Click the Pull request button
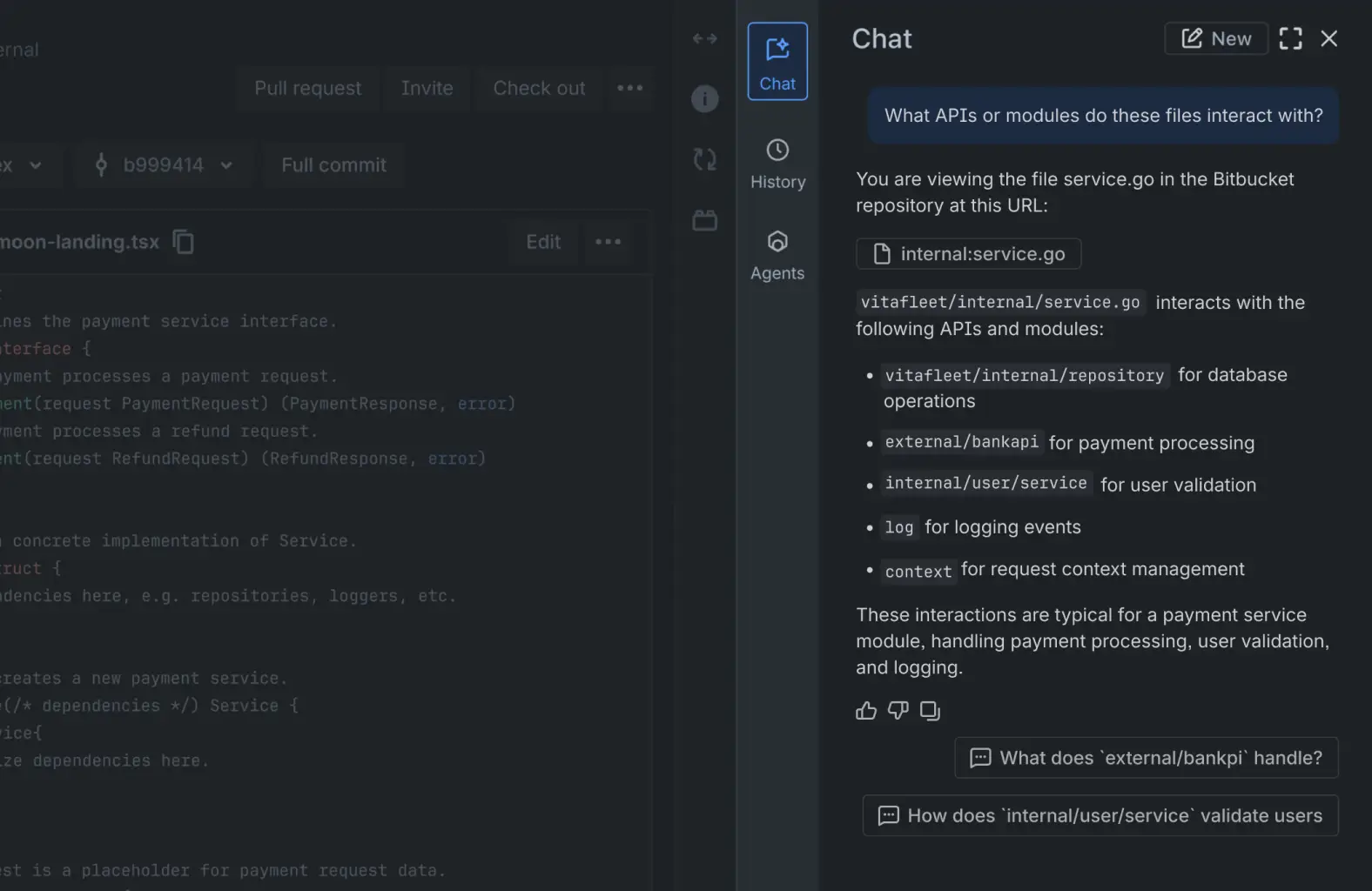Screen dimensions: 1372x891 tap(307, 88)
